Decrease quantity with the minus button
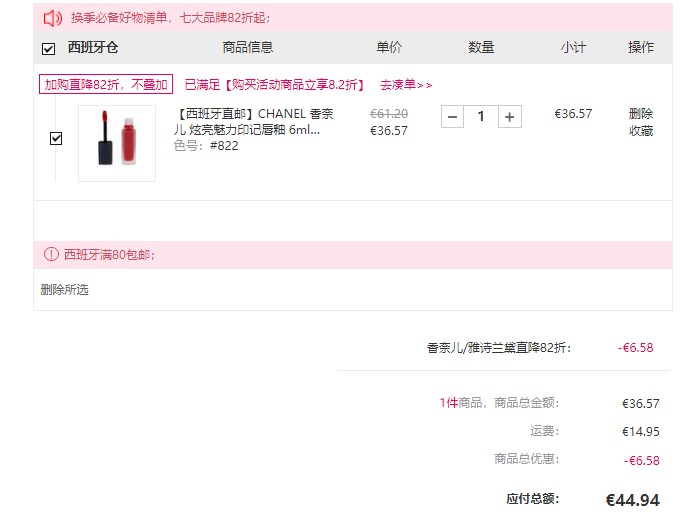This screenshot has width=699, height=514. (452, 117)
